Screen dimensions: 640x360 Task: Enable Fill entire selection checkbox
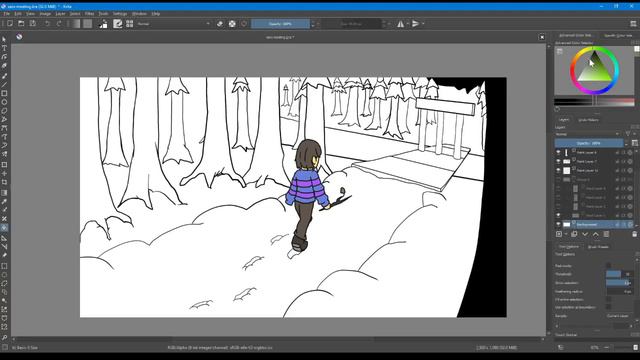click(x=608, y=300)
